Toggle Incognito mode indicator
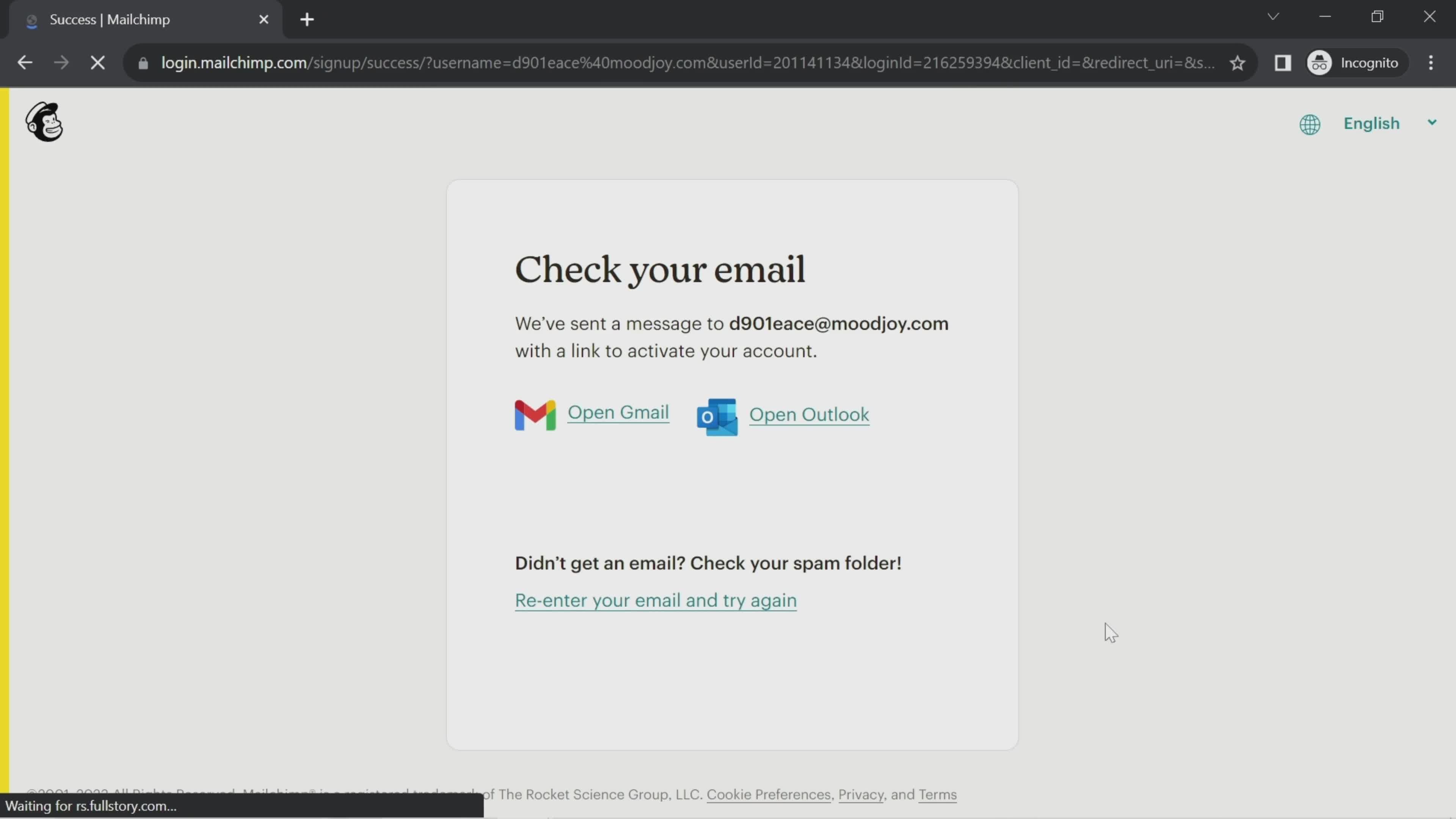This screenshot has height=819, width=1456. [1355, 62]
